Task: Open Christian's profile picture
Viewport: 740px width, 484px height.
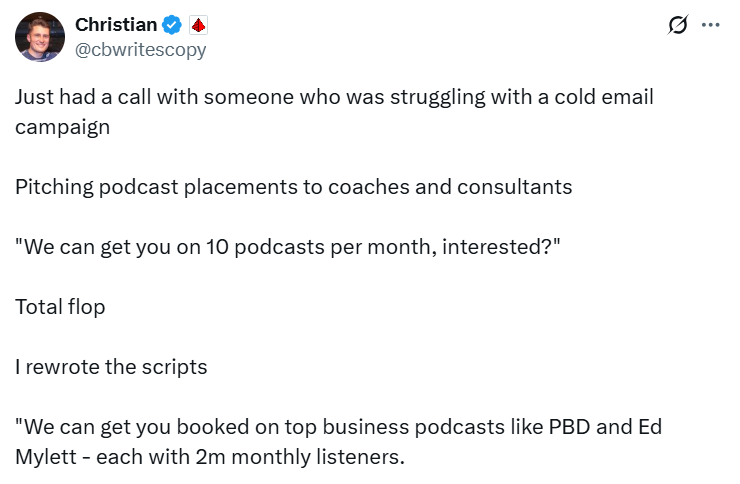Action: tap(40, 37)
